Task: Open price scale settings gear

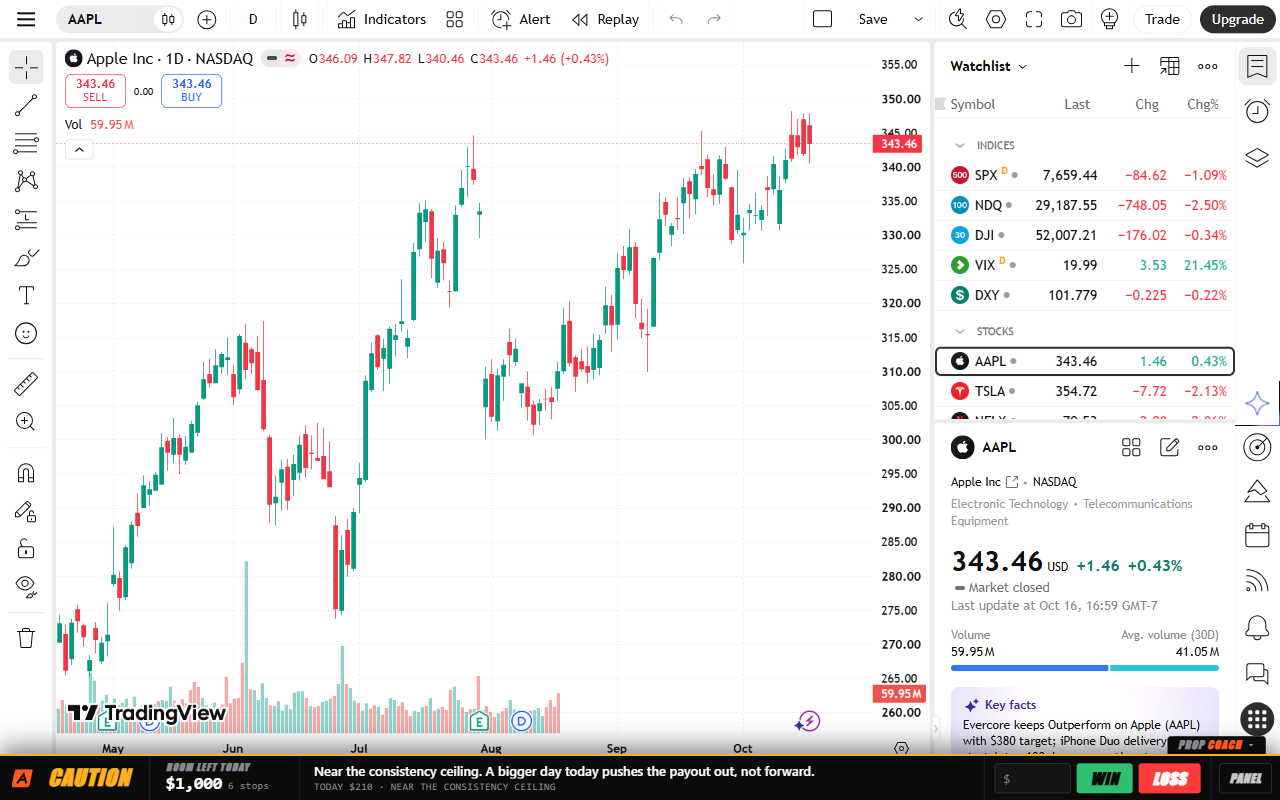Action: (901, 748)
